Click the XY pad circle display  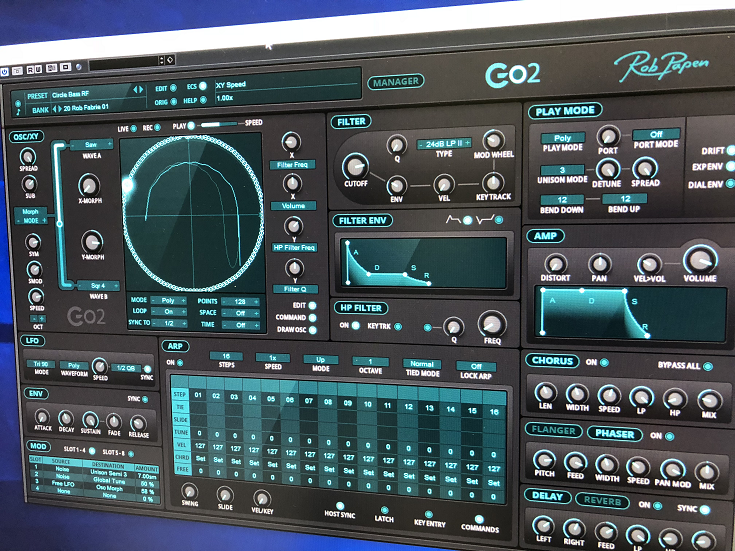point(193,212)
